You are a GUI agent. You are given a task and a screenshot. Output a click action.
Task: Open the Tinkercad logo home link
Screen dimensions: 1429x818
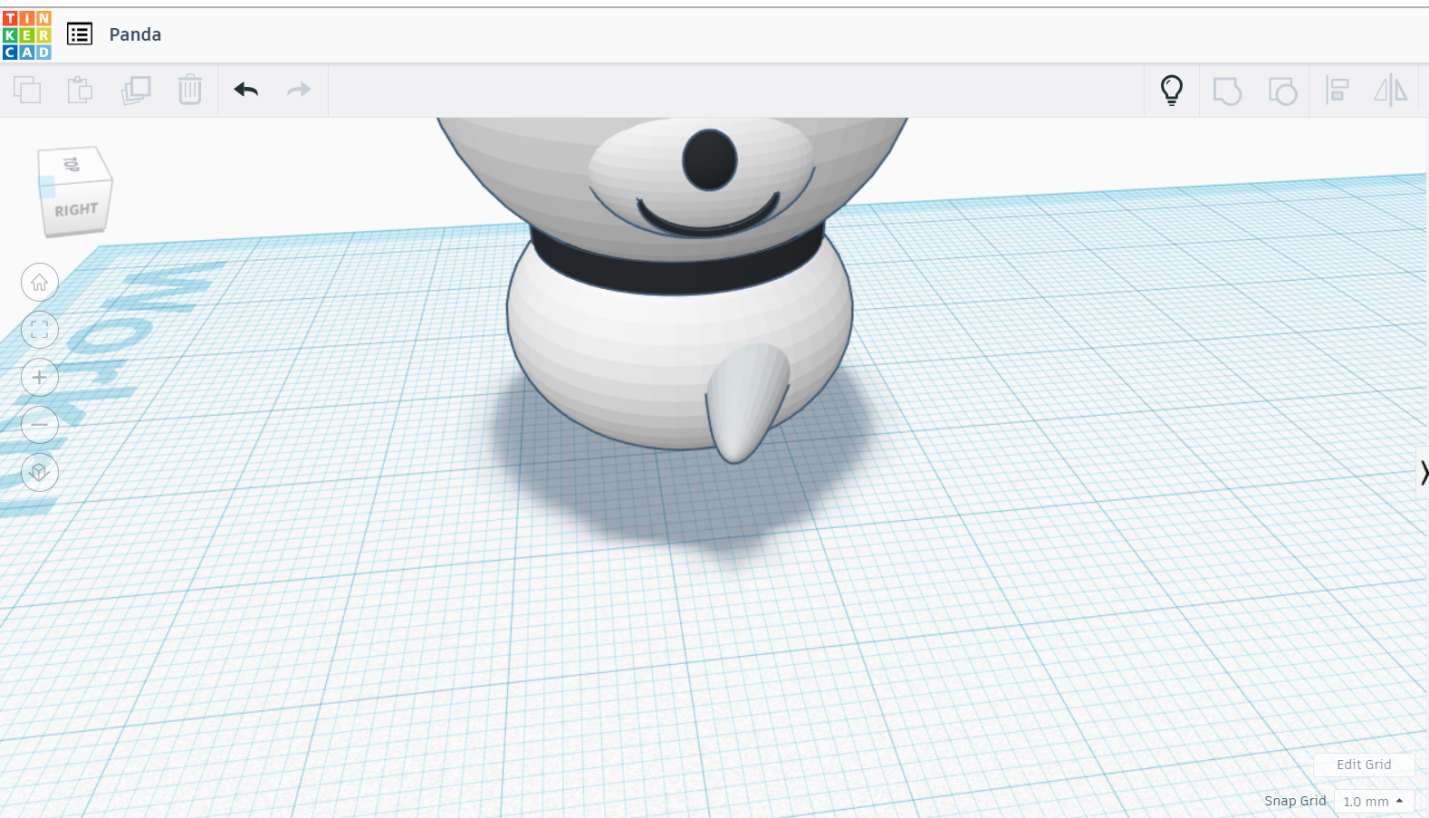point(27,34)
